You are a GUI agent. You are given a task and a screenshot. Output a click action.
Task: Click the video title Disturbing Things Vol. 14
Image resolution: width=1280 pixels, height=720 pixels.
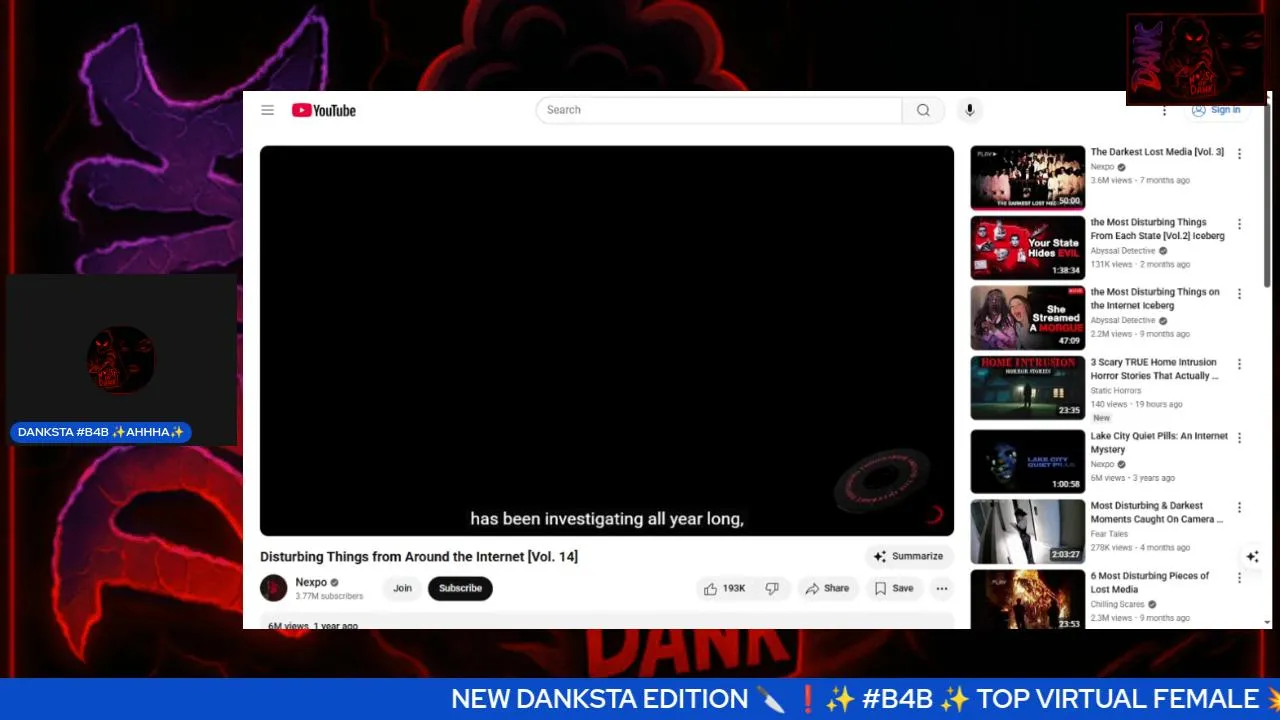[419, 556]
